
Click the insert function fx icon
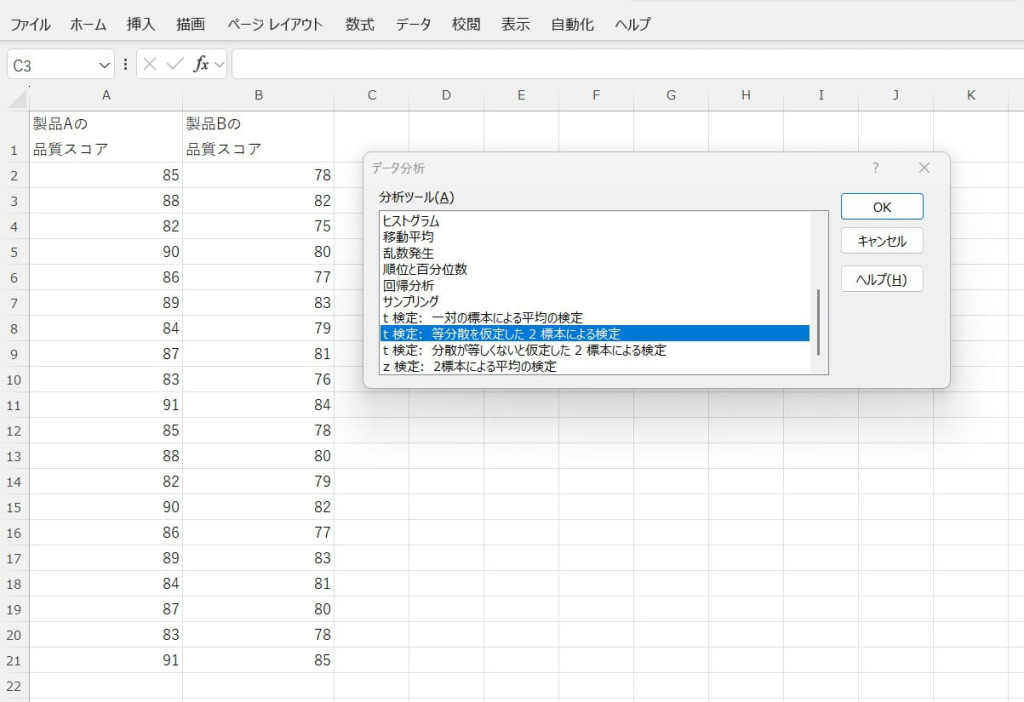[x=201, y=64]
